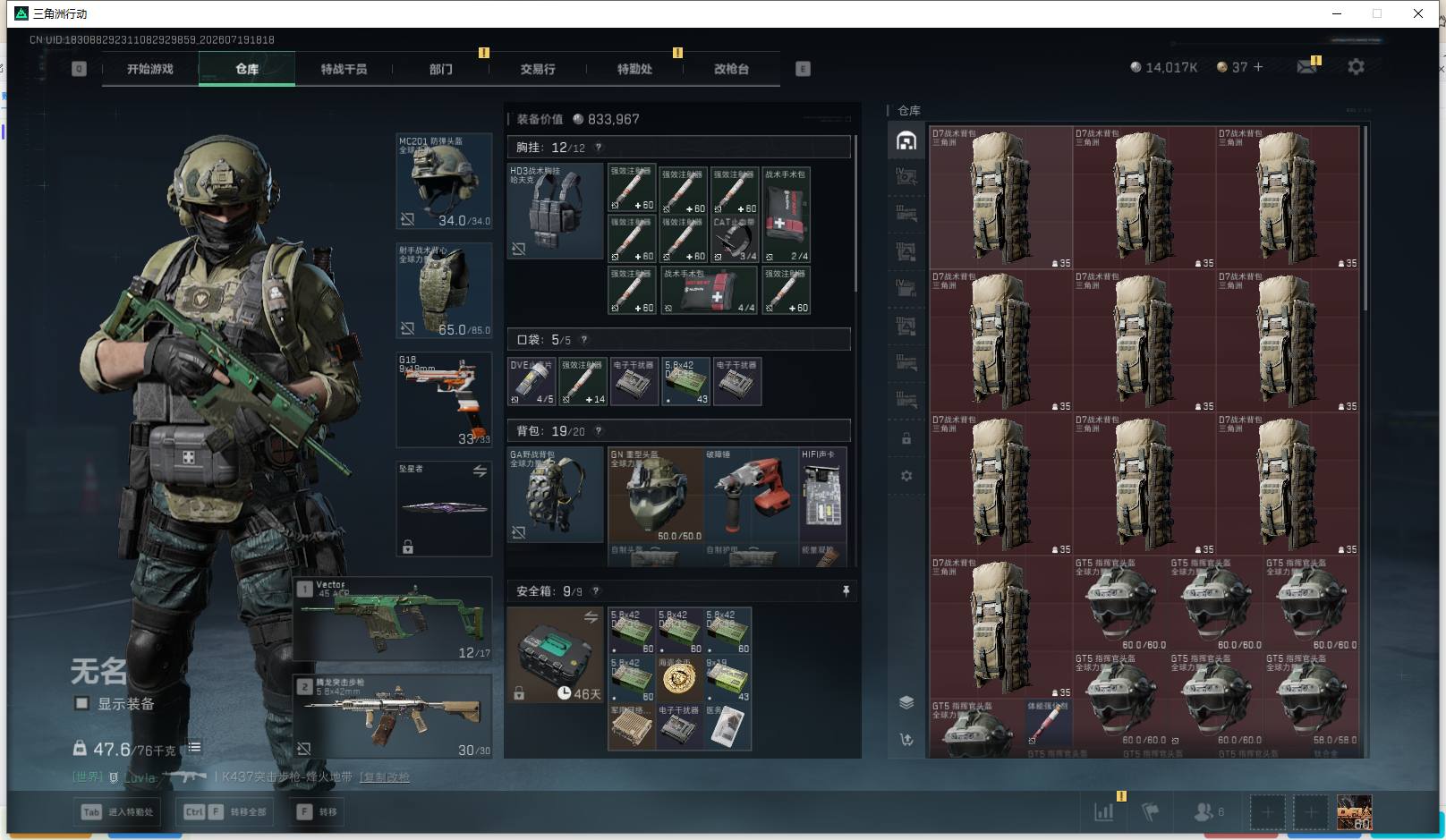
Task: Open the statistics bar chart icon
Action: [x=1104, y=811]
